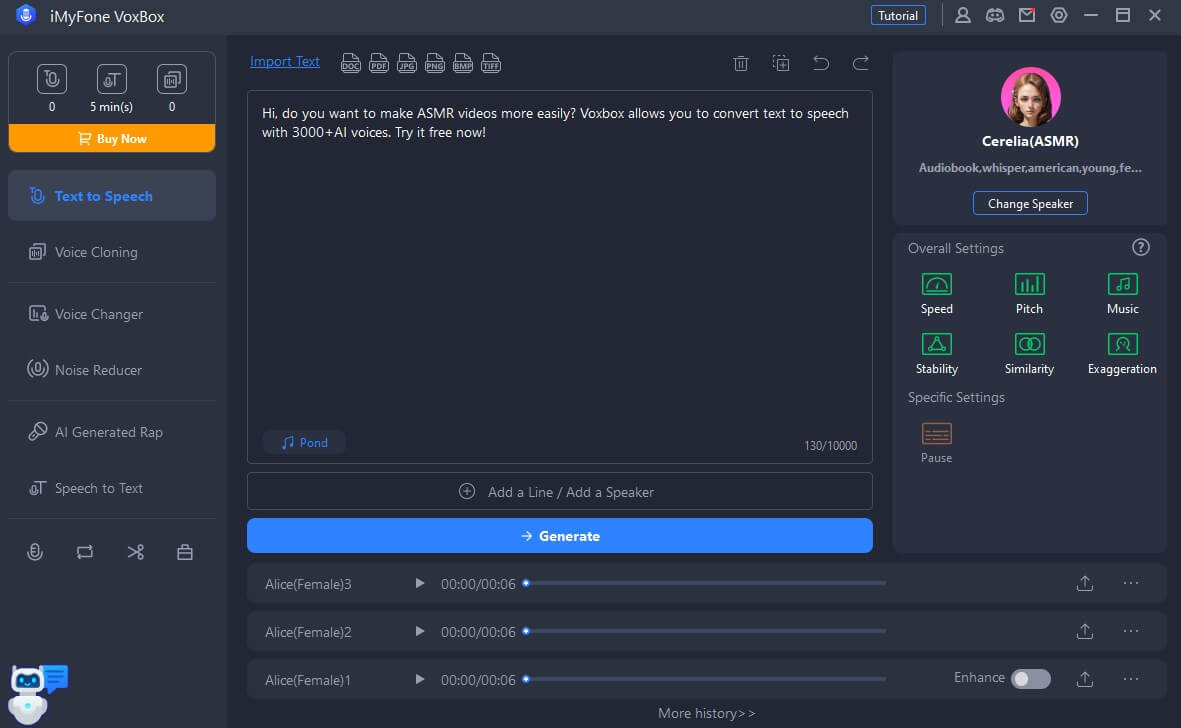The image size is (1181, 728).
Task: Click the add-selection icon beside the trash
Action: [x=781, y=63]
